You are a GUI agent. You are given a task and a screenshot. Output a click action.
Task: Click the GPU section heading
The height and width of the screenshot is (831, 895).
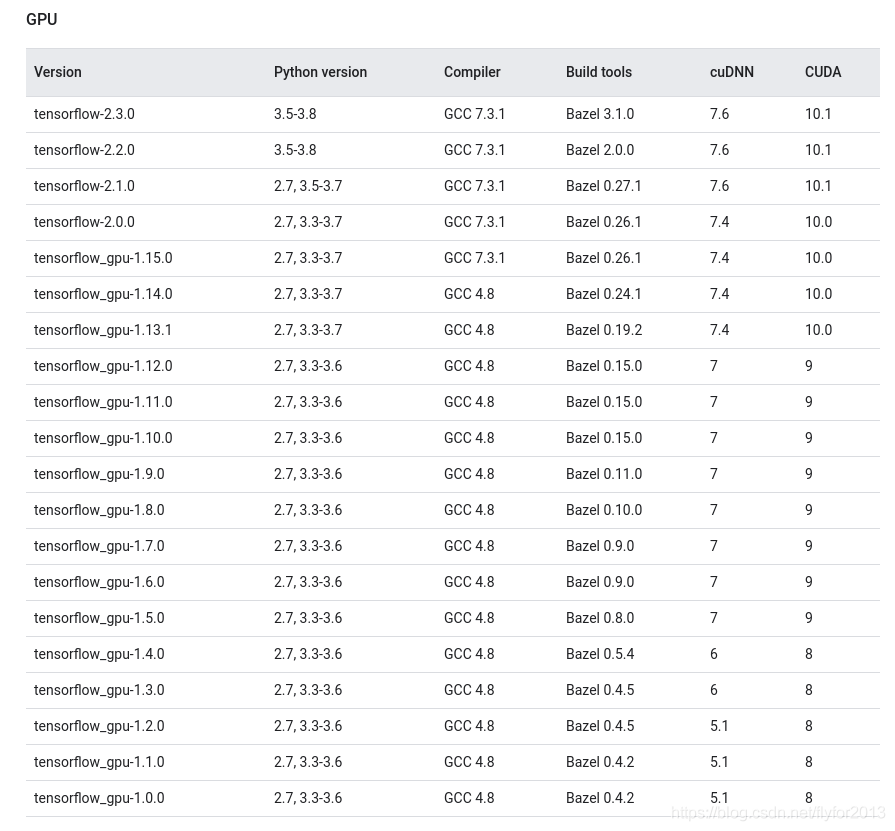pyautogui.click(x=42, y=19)
